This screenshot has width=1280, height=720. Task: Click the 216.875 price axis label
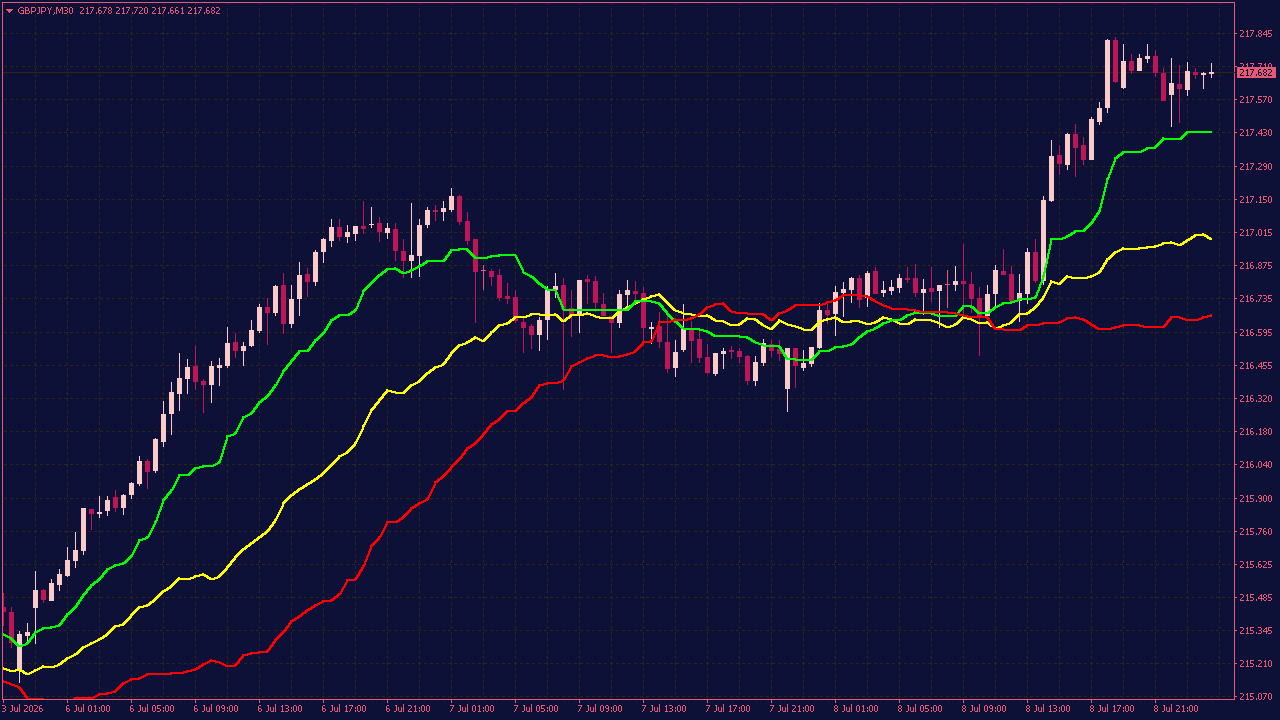click(1255, 266)
